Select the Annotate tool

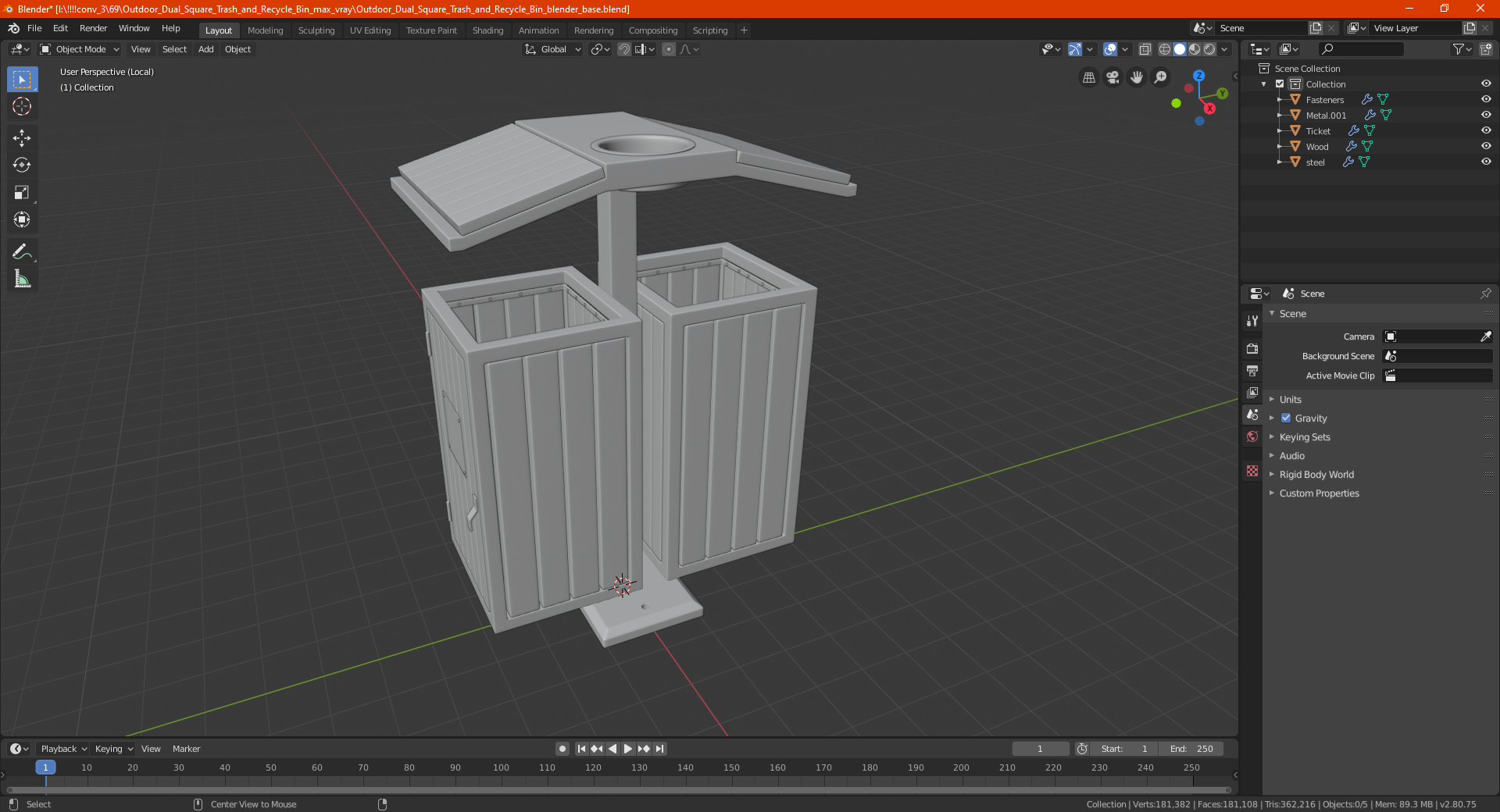pos(22,251)
